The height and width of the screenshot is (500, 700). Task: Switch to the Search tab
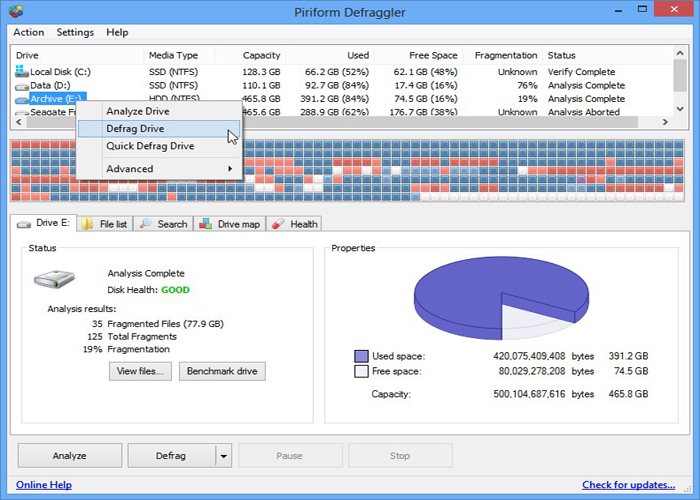tap(163, 224)
